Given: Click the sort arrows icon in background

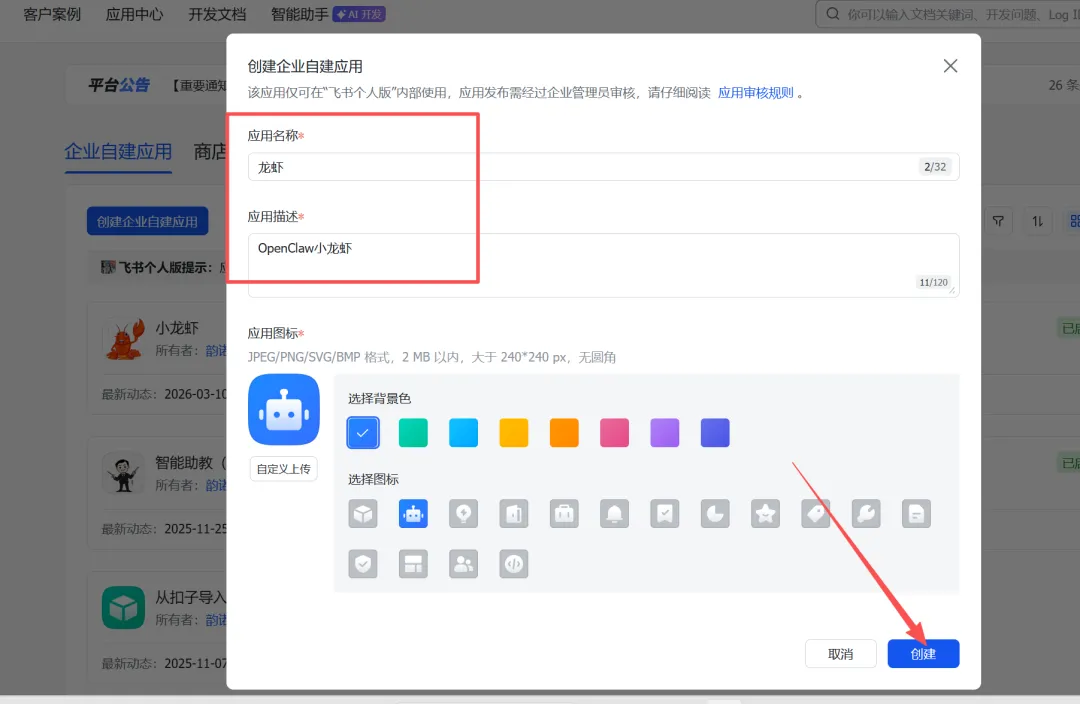Looking at the screenshot, I should pyautogui.click(x=1037, y=221).
